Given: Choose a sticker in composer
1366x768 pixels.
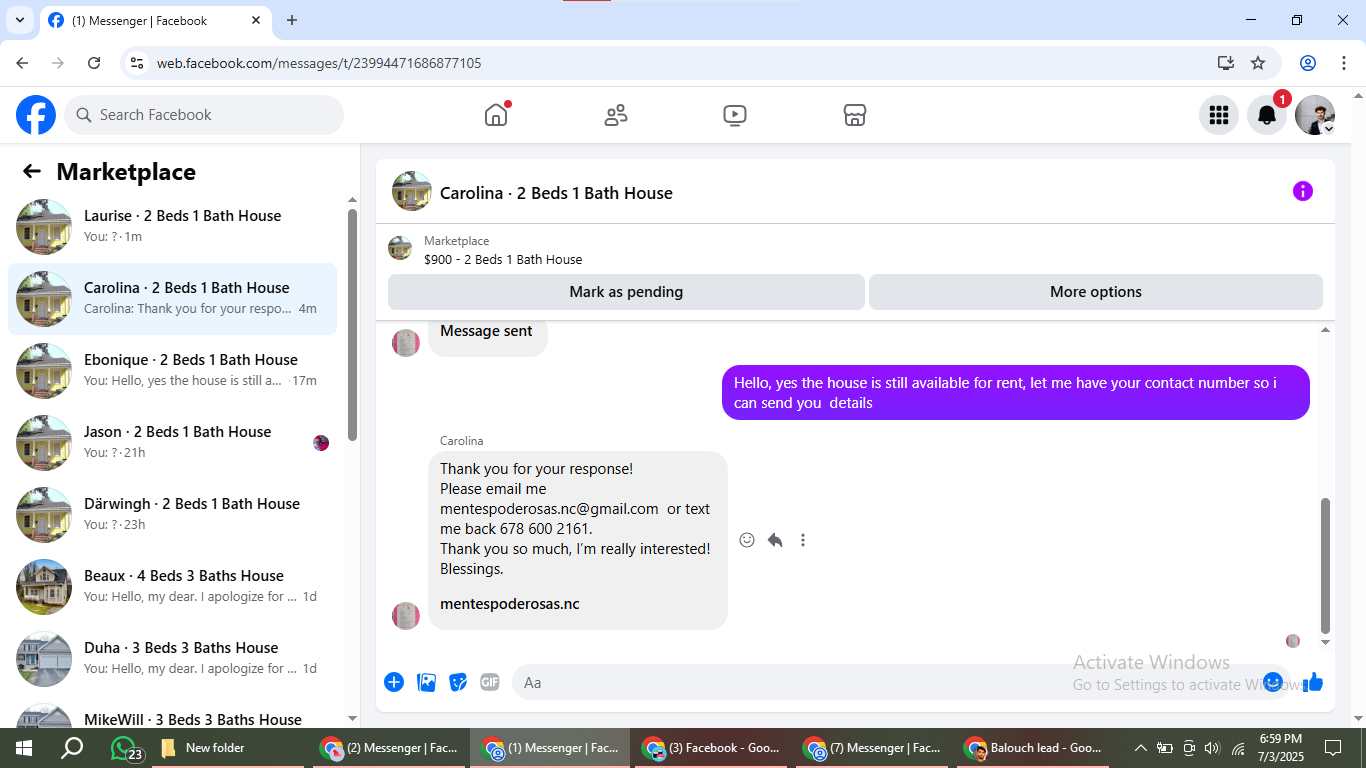Looking at the screenshot, I should [x=458, y=682].
